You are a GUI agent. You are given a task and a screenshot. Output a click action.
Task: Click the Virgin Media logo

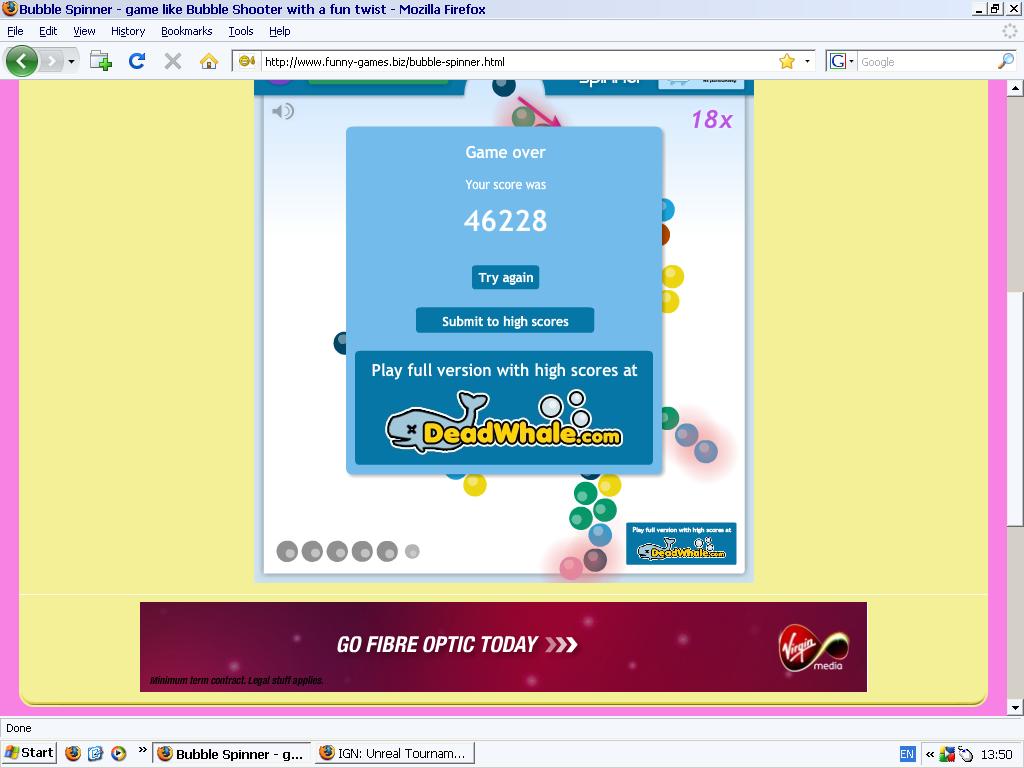click(x=812, y=646)
